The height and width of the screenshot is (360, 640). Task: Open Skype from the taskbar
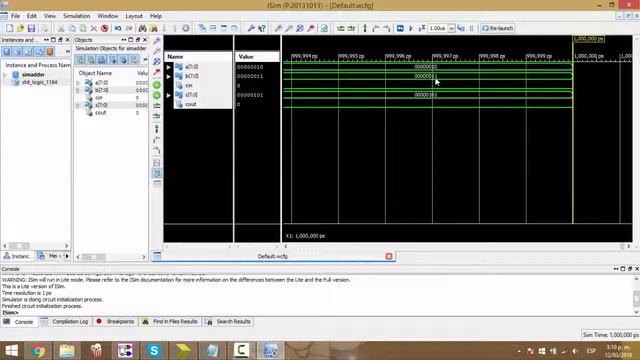pos(154,351)
